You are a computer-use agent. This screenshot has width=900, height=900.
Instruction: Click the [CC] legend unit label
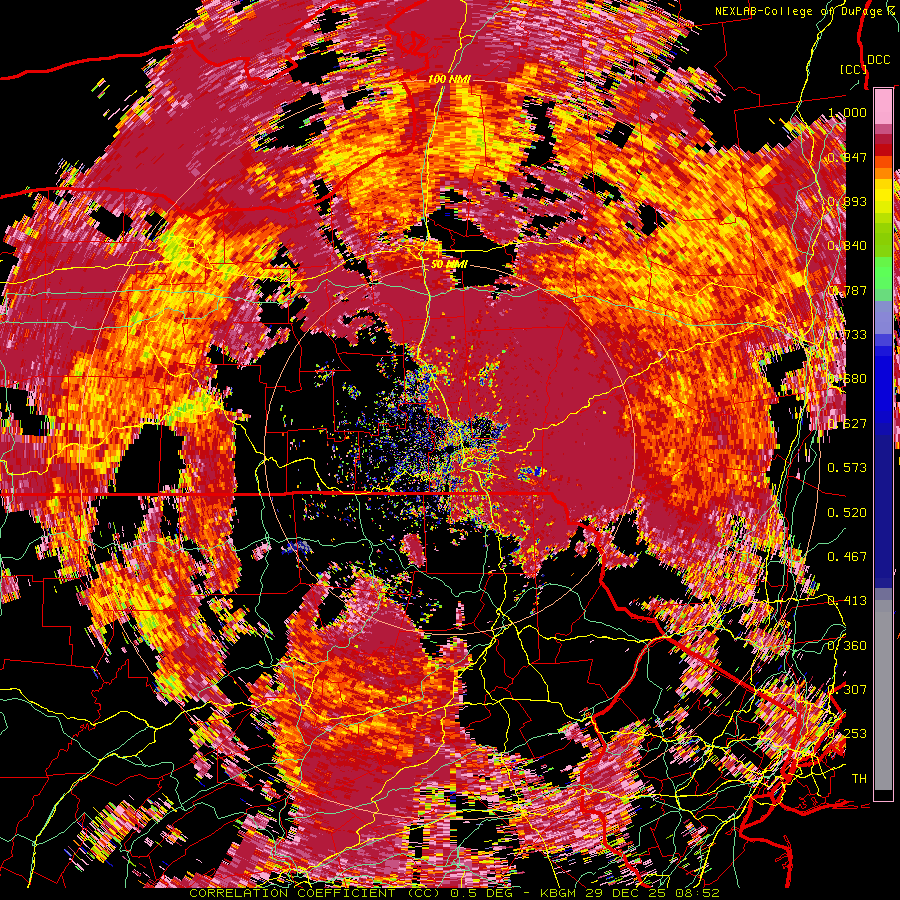(x=854, y=69)
